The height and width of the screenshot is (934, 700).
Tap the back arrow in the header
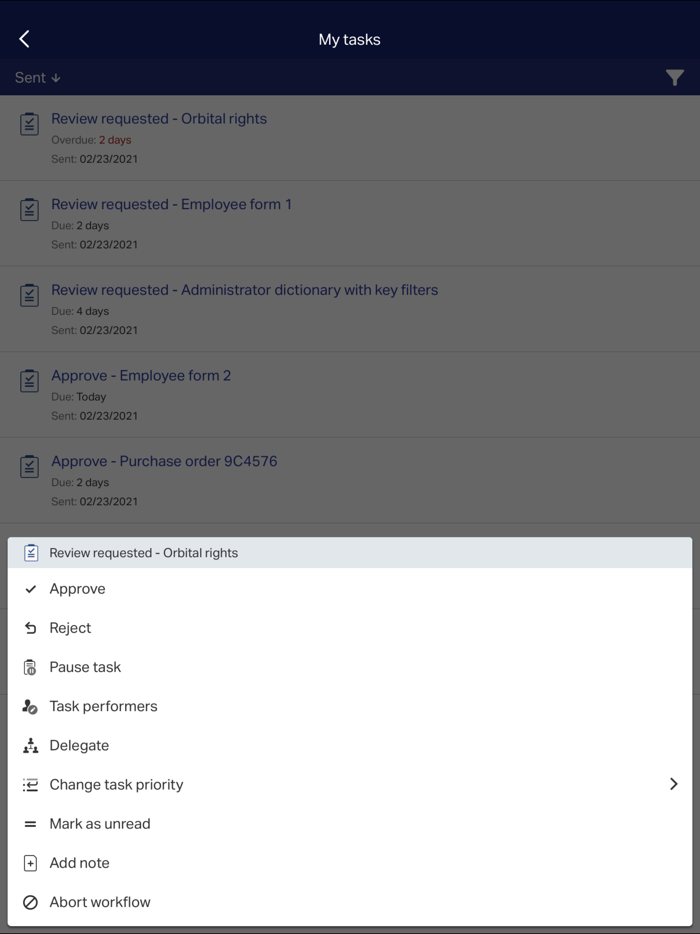[x=23, y=38]
